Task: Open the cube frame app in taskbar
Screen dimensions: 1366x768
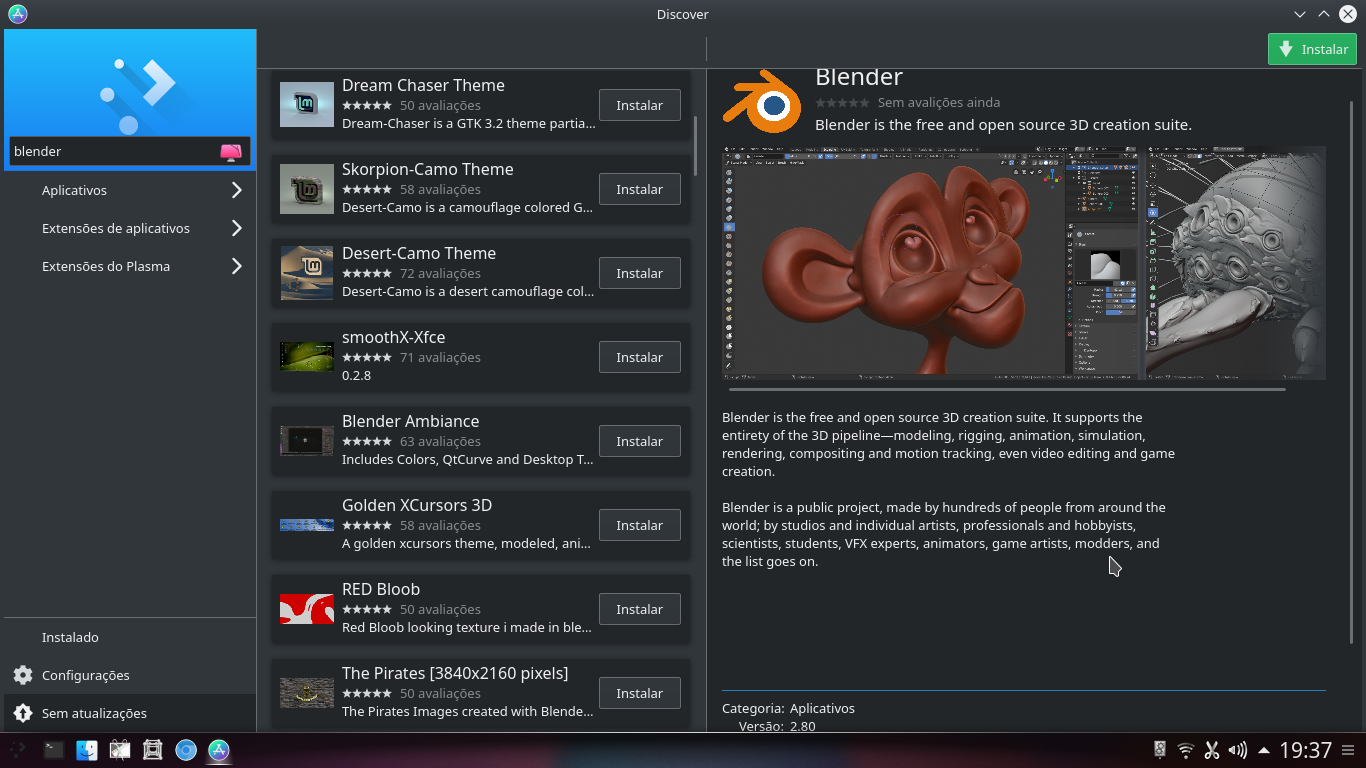Action: pos(153,750)
